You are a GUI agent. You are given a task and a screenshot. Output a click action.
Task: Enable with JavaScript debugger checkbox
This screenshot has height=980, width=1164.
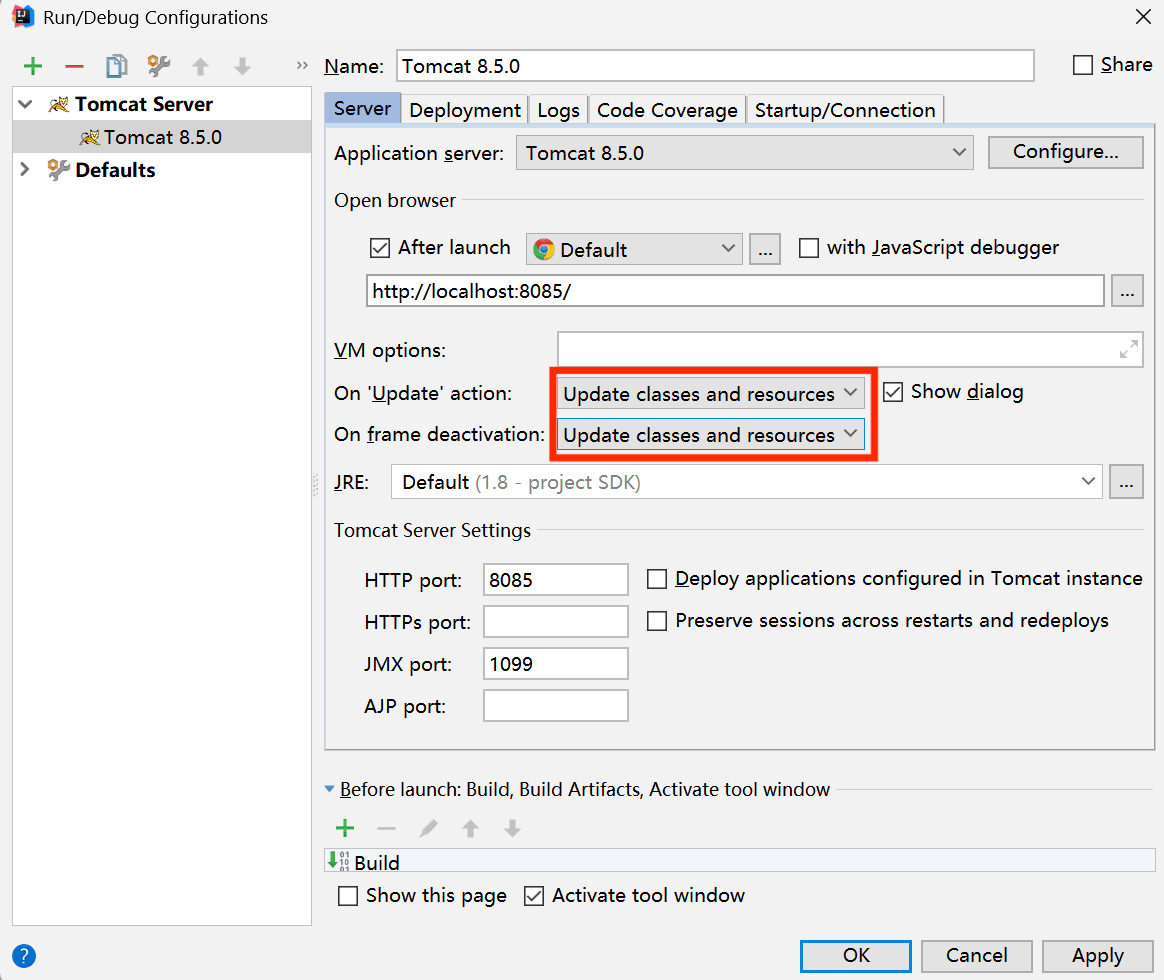[x=808, y=248]
